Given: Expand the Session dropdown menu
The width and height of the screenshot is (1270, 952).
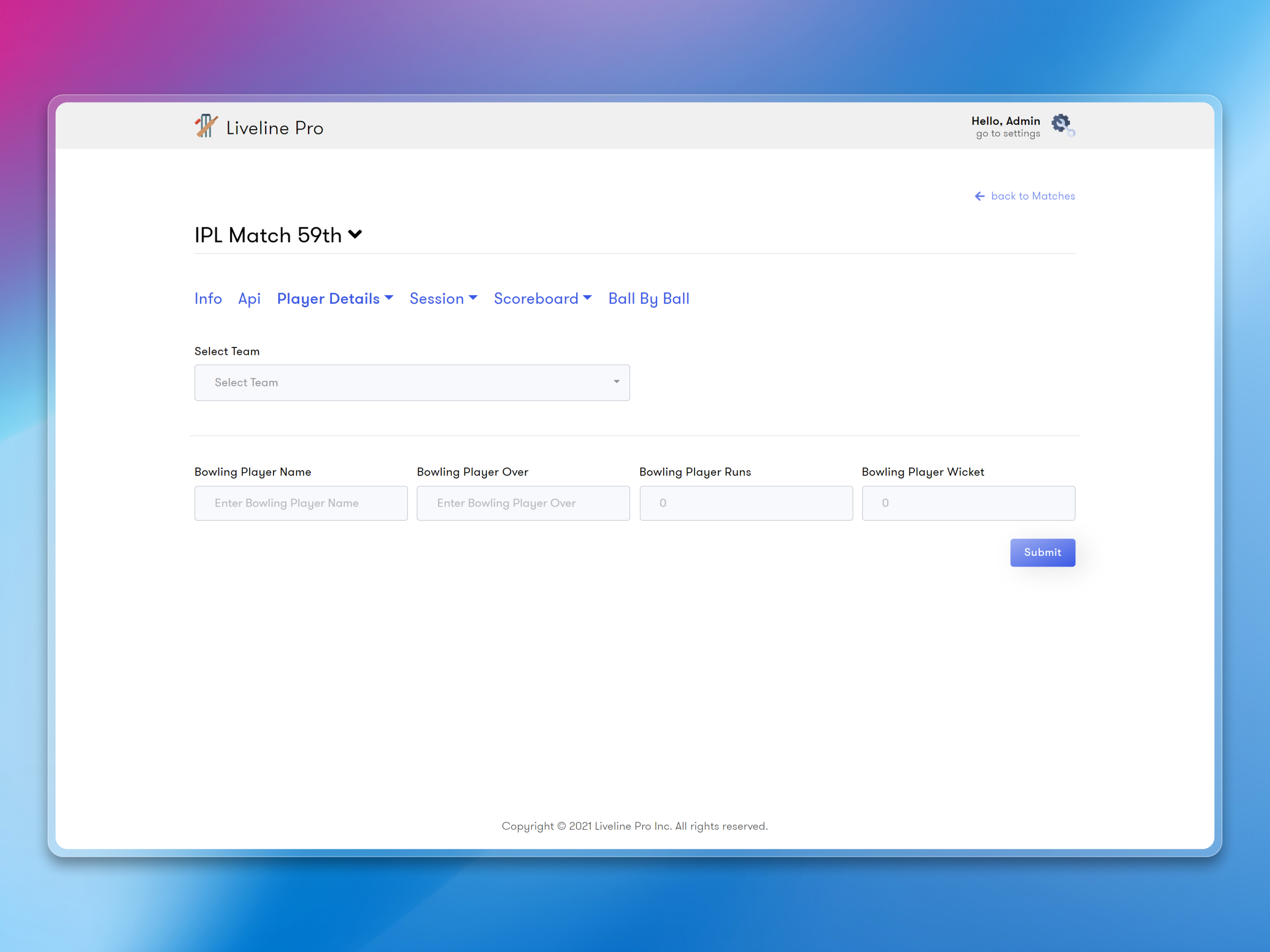Looking at the screenshot, I should [x=443, y=298].
